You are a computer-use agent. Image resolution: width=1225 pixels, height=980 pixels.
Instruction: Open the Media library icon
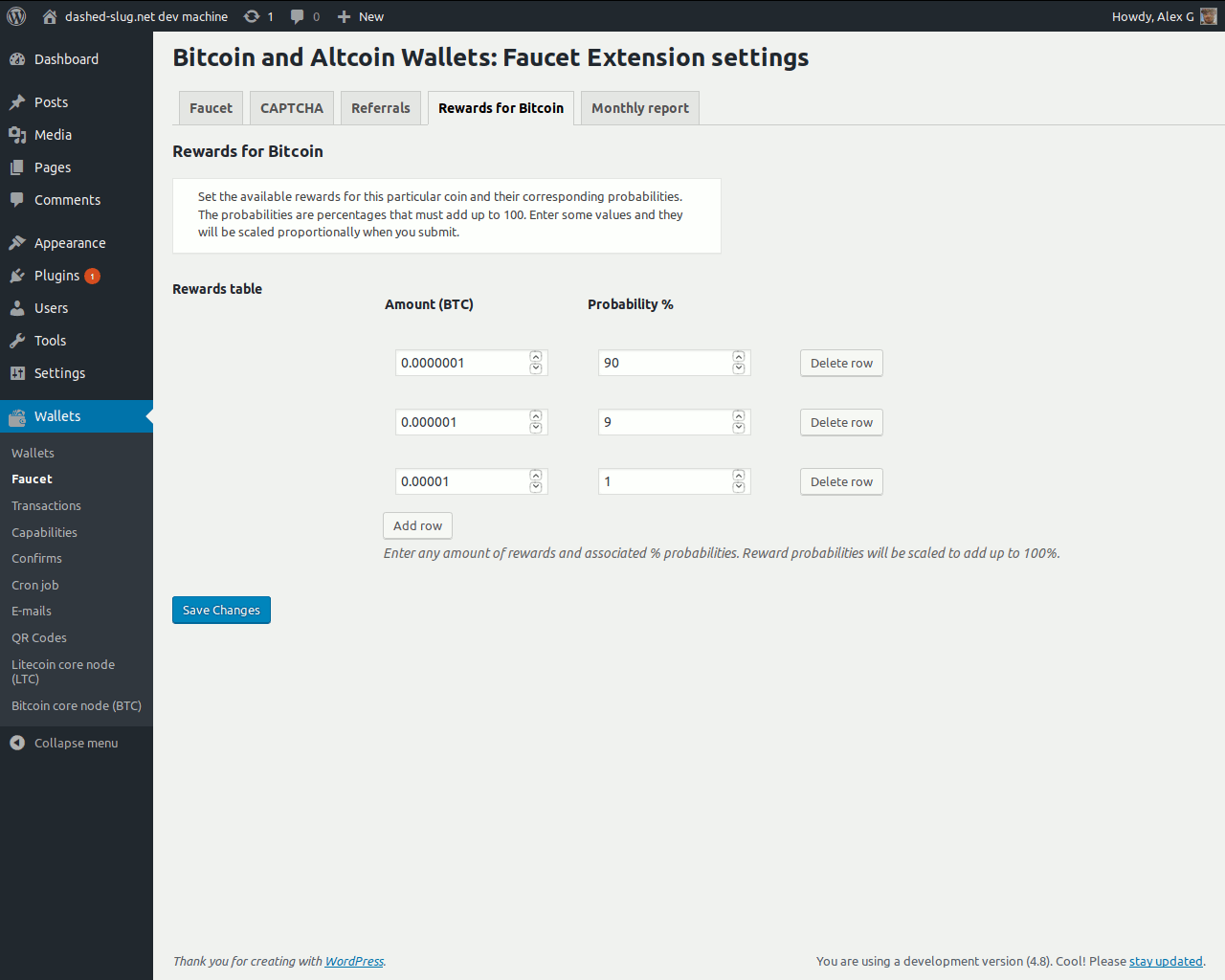[17, 135]
